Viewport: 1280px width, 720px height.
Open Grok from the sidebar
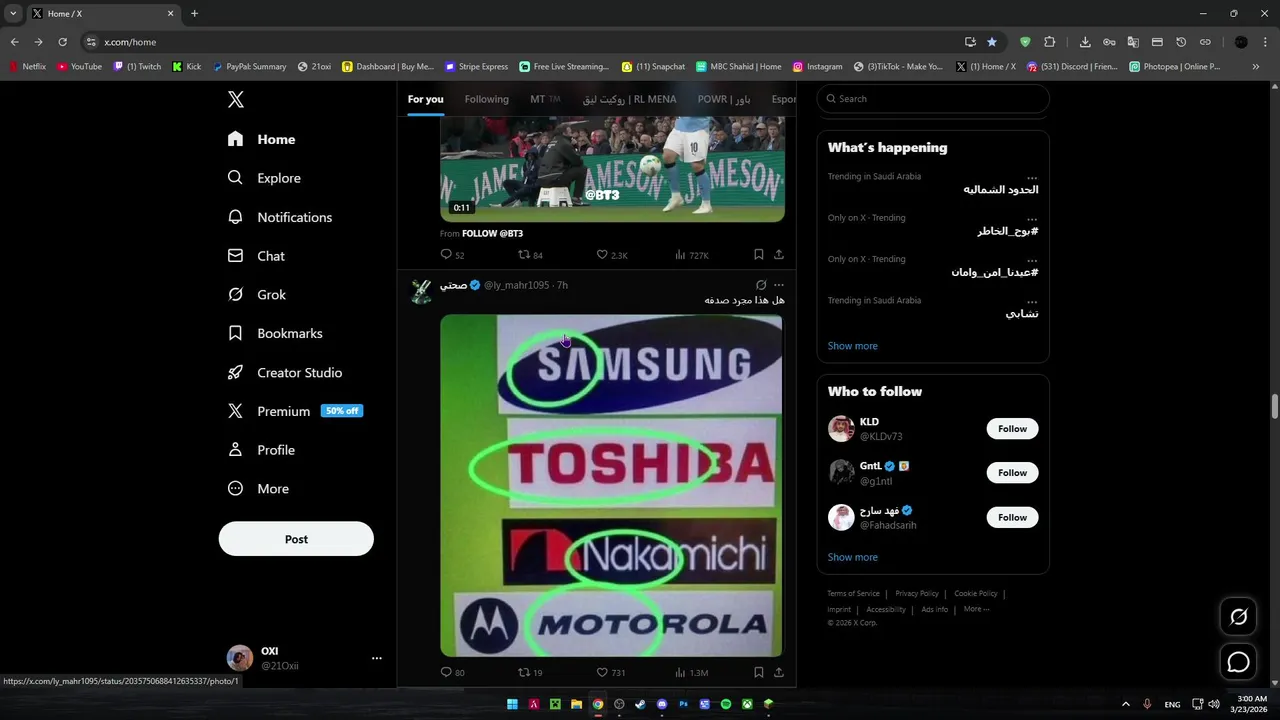click(257, 295)
